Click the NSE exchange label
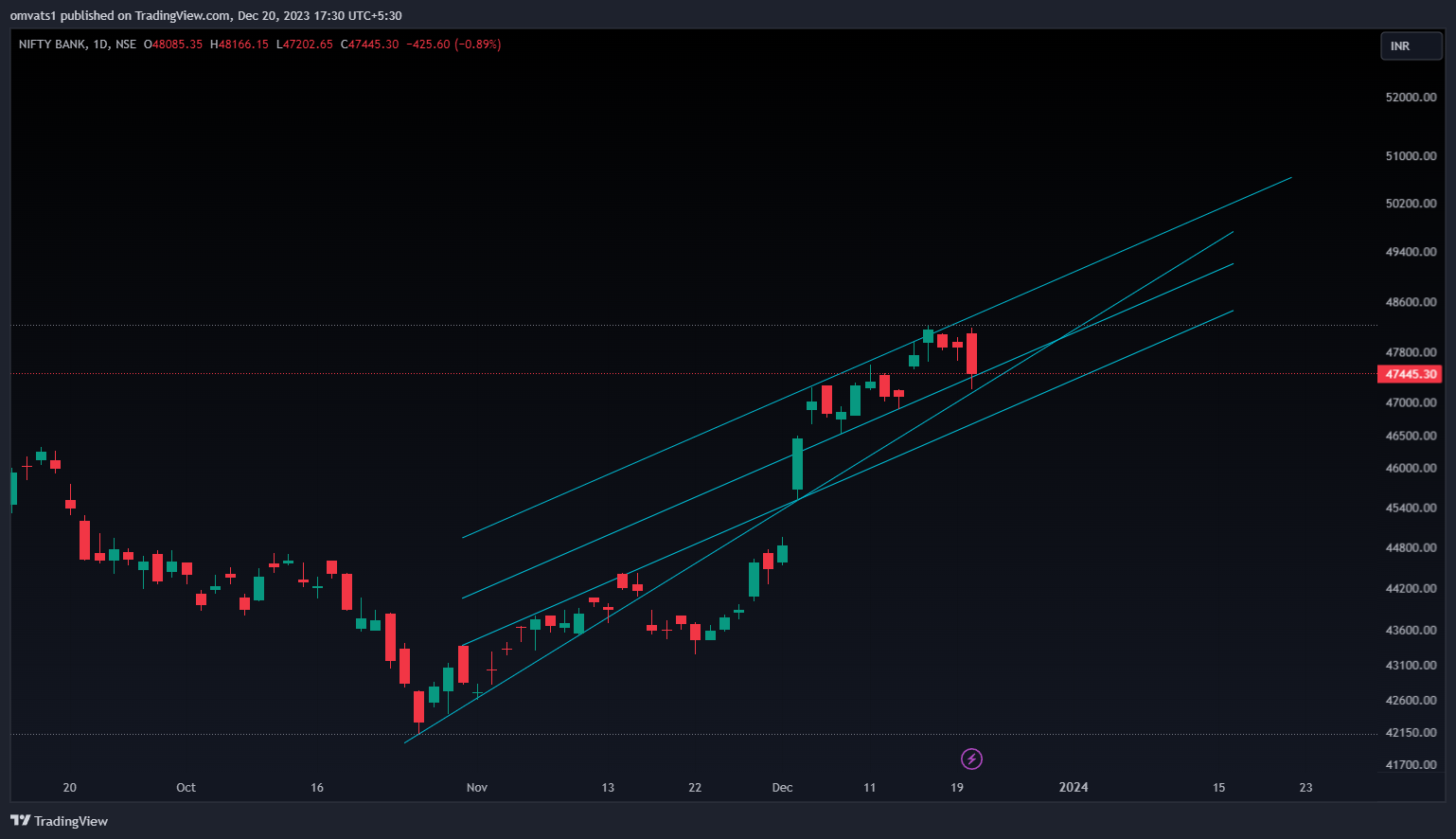This screenshot has width=1456, height=839. (x=126, y=45)
